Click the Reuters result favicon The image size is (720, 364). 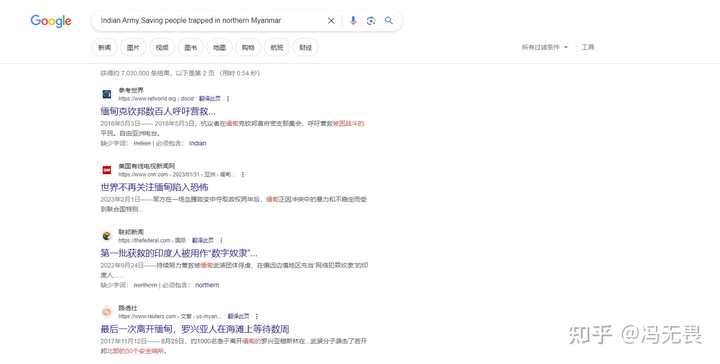click(107, 312)
